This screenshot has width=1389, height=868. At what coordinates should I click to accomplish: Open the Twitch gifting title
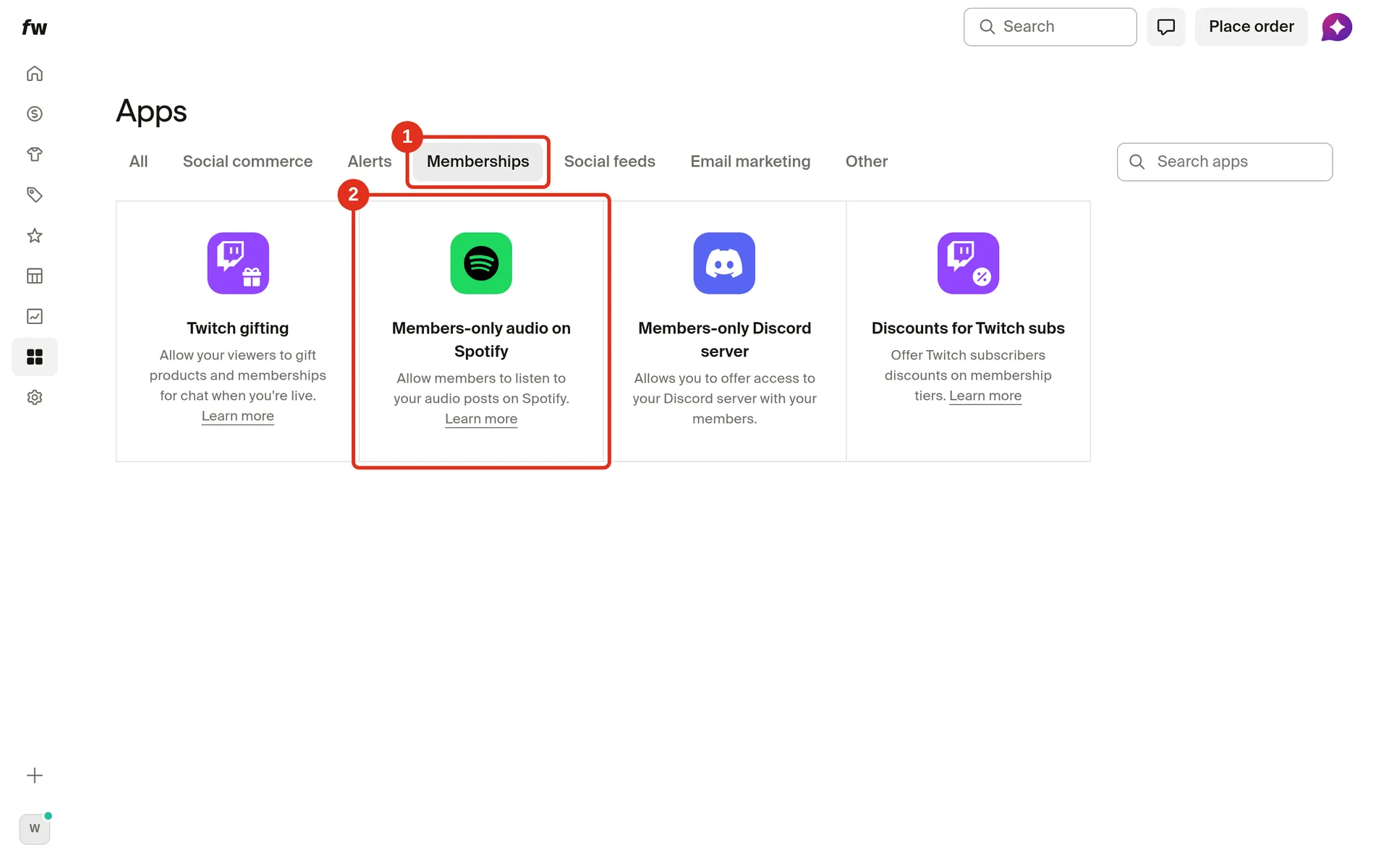237,328
